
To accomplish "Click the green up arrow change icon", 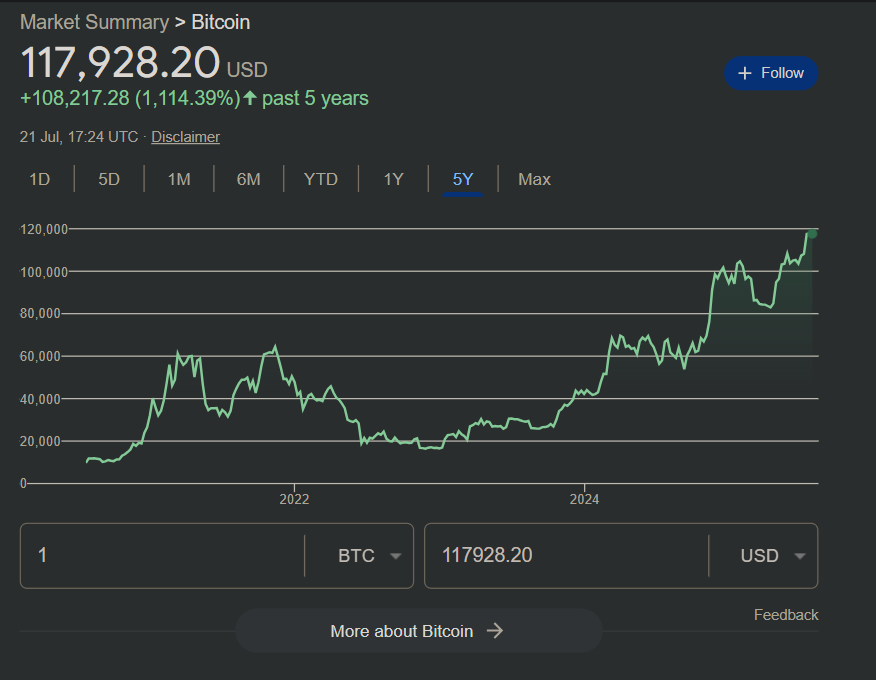I will [250, 98].
